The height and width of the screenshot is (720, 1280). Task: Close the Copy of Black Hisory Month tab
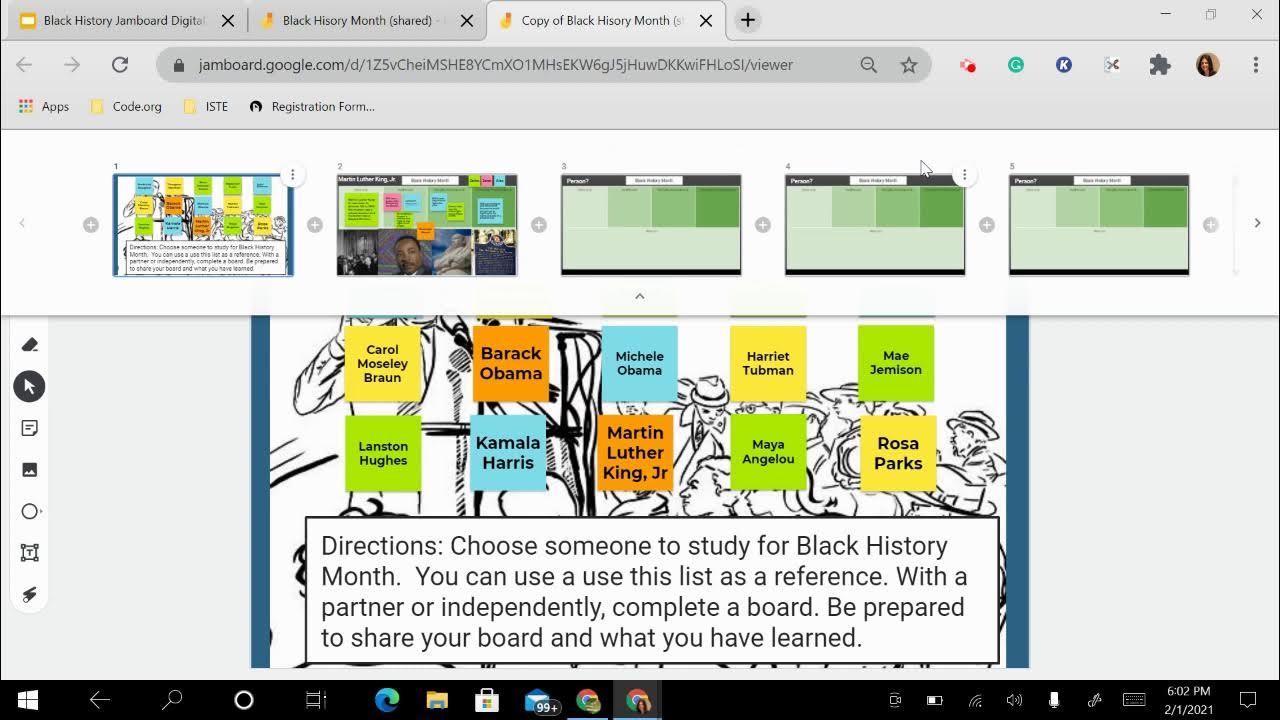click(x=707, y=20)
